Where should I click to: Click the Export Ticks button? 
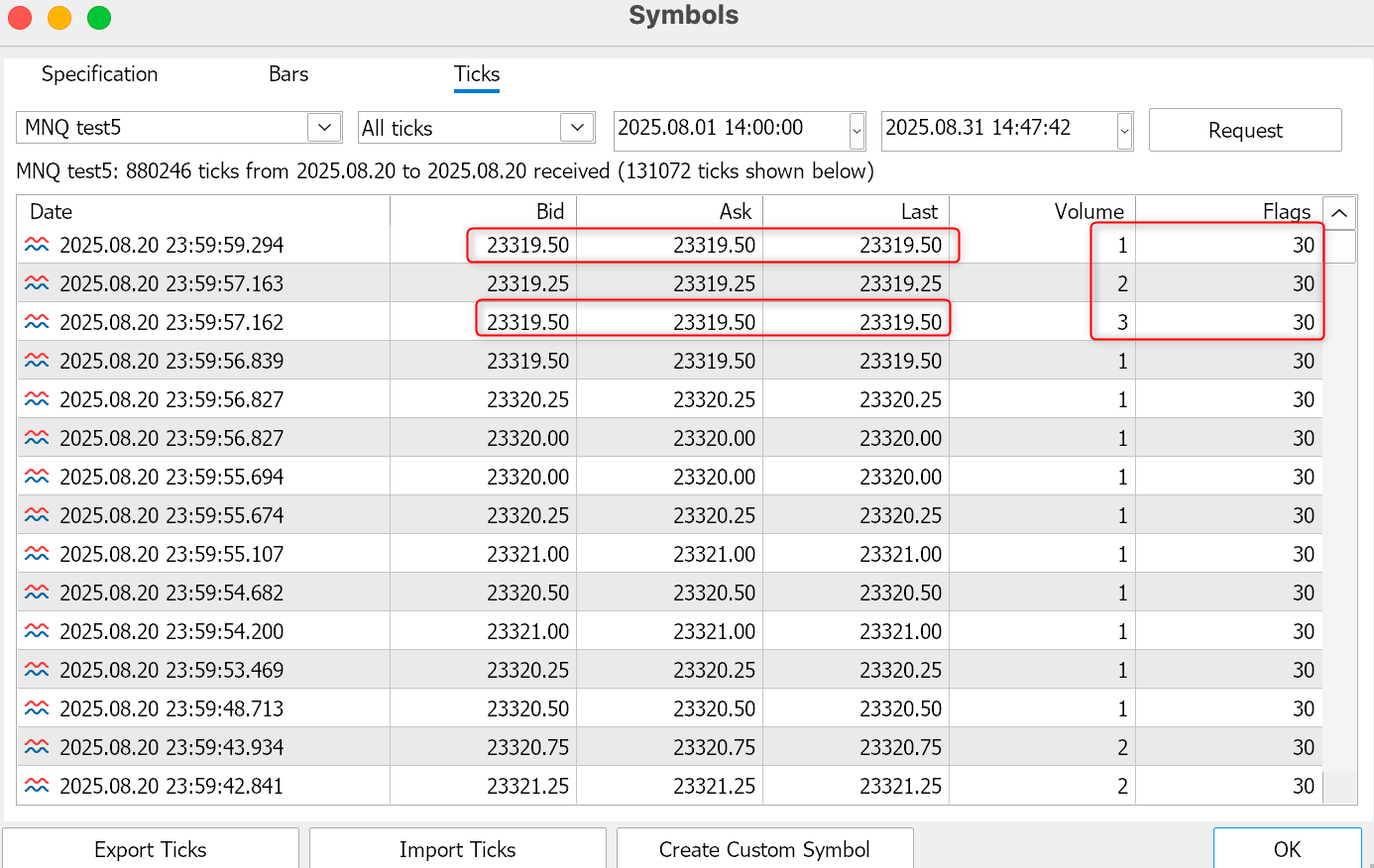[x=151, y=849]
